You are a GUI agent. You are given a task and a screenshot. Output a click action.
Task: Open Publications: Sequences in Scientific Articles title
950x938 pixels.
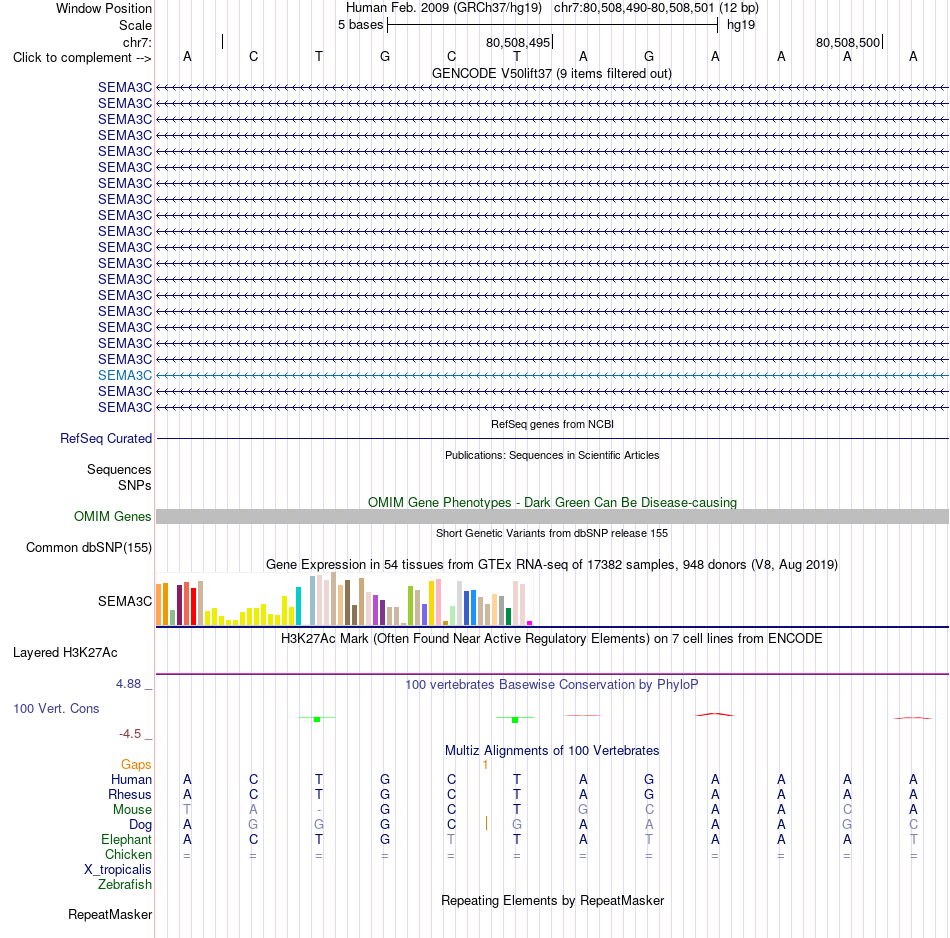552,455
